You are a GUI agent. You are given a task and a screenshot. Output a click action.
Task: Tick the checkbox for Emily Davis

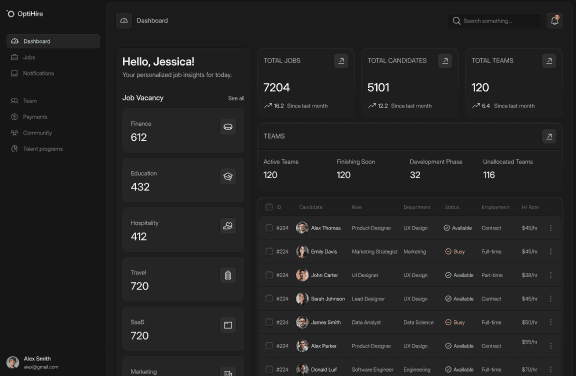coord(269,252)
